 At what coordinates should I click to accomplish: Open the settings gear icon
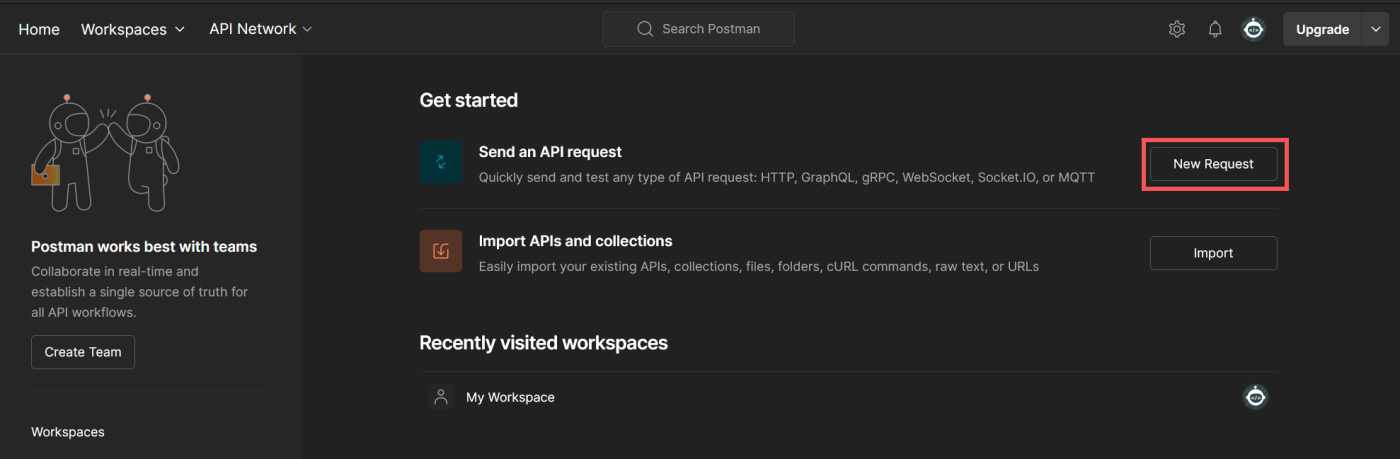tap(1177, 29)
